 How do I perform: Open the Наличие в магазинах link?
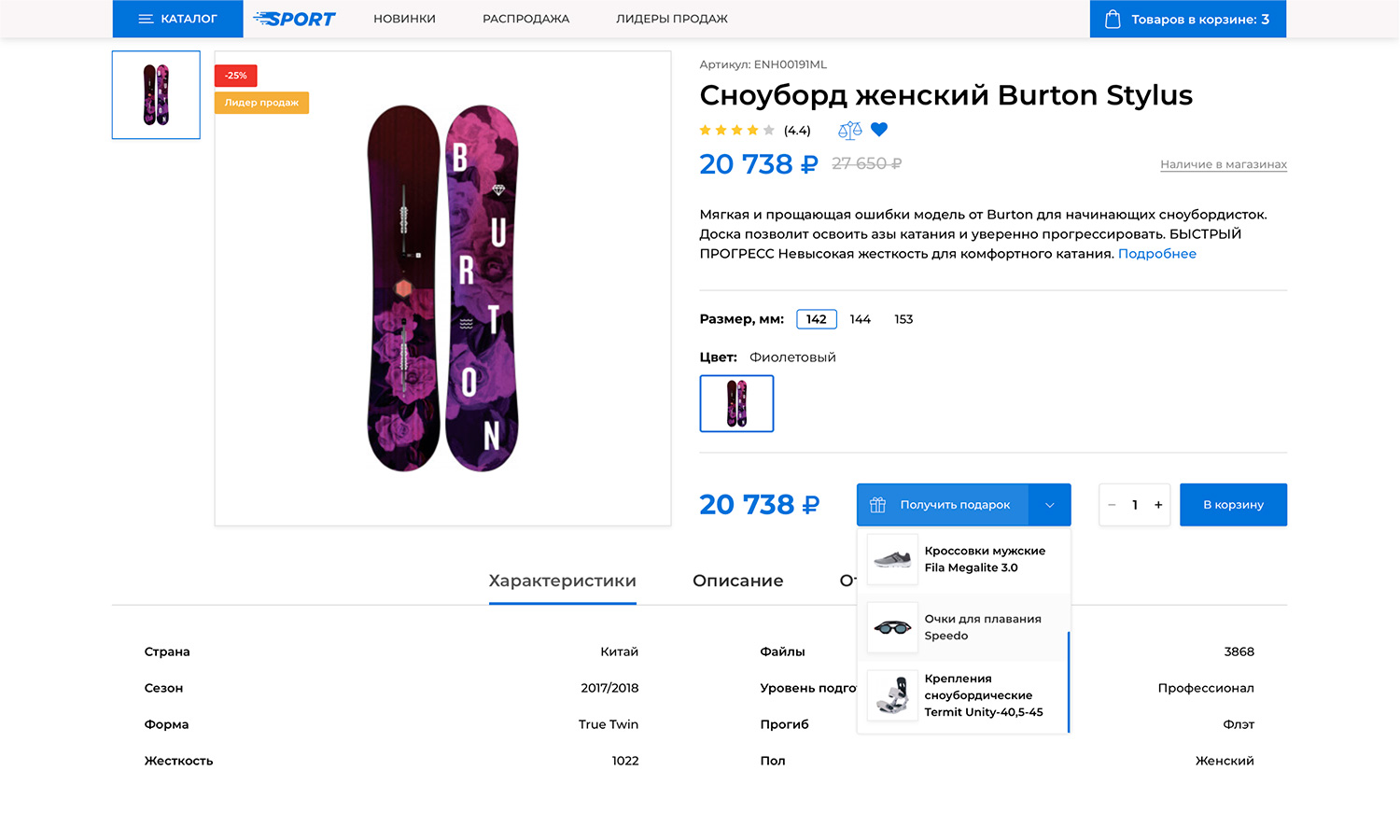1223,164
